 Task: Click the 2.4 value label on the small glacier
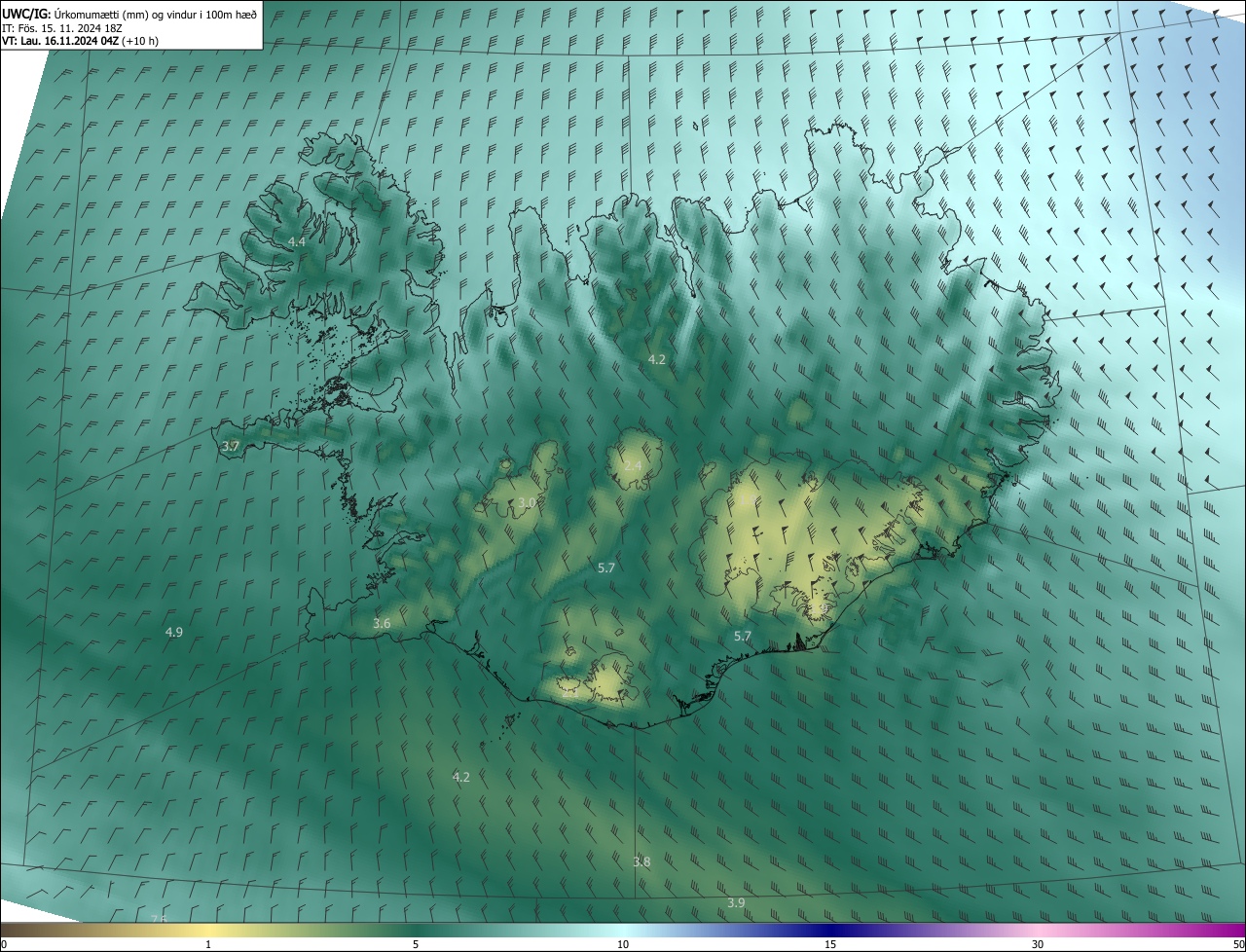[x=633, y=466]
